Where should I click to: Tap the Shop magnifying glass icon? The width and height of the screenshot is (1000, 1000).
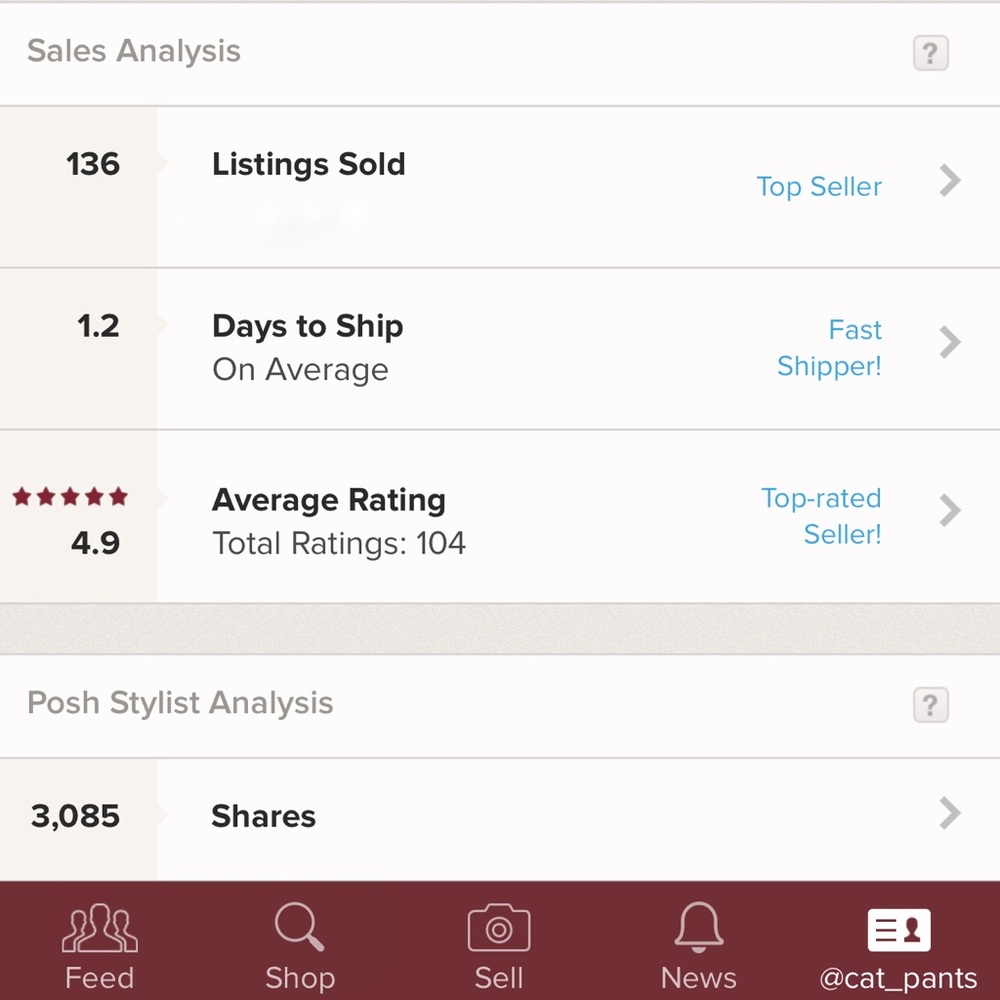(299, 927)
